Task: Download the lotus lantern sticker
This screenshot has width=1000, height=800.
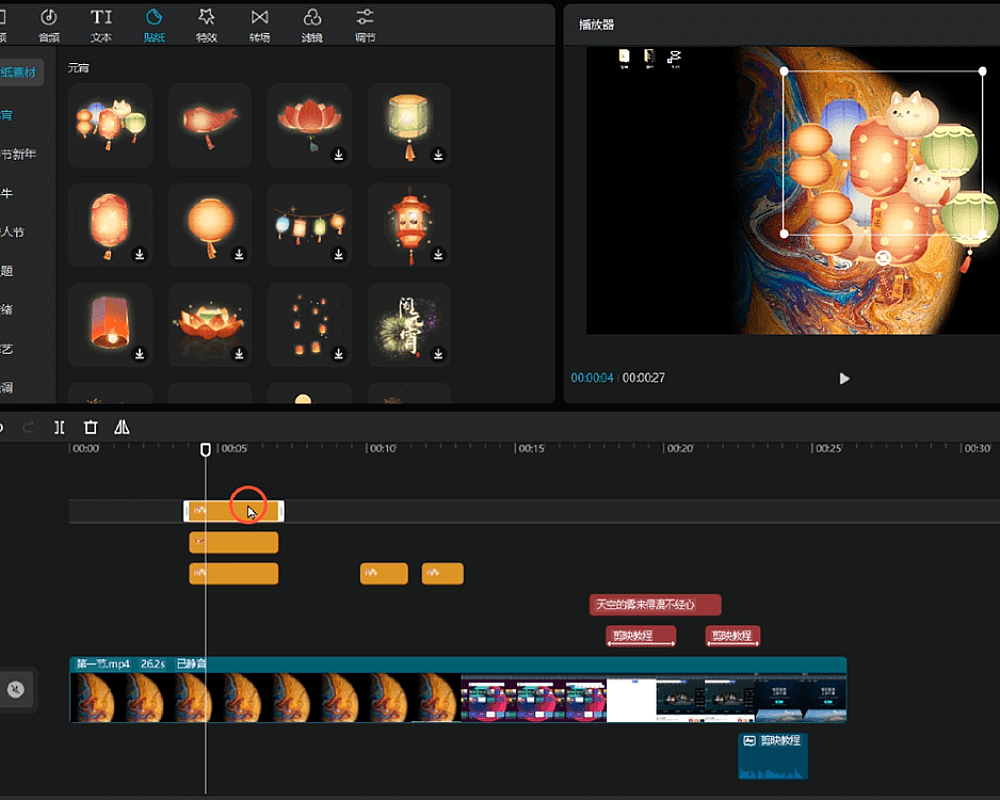Action: coord(339,155)
